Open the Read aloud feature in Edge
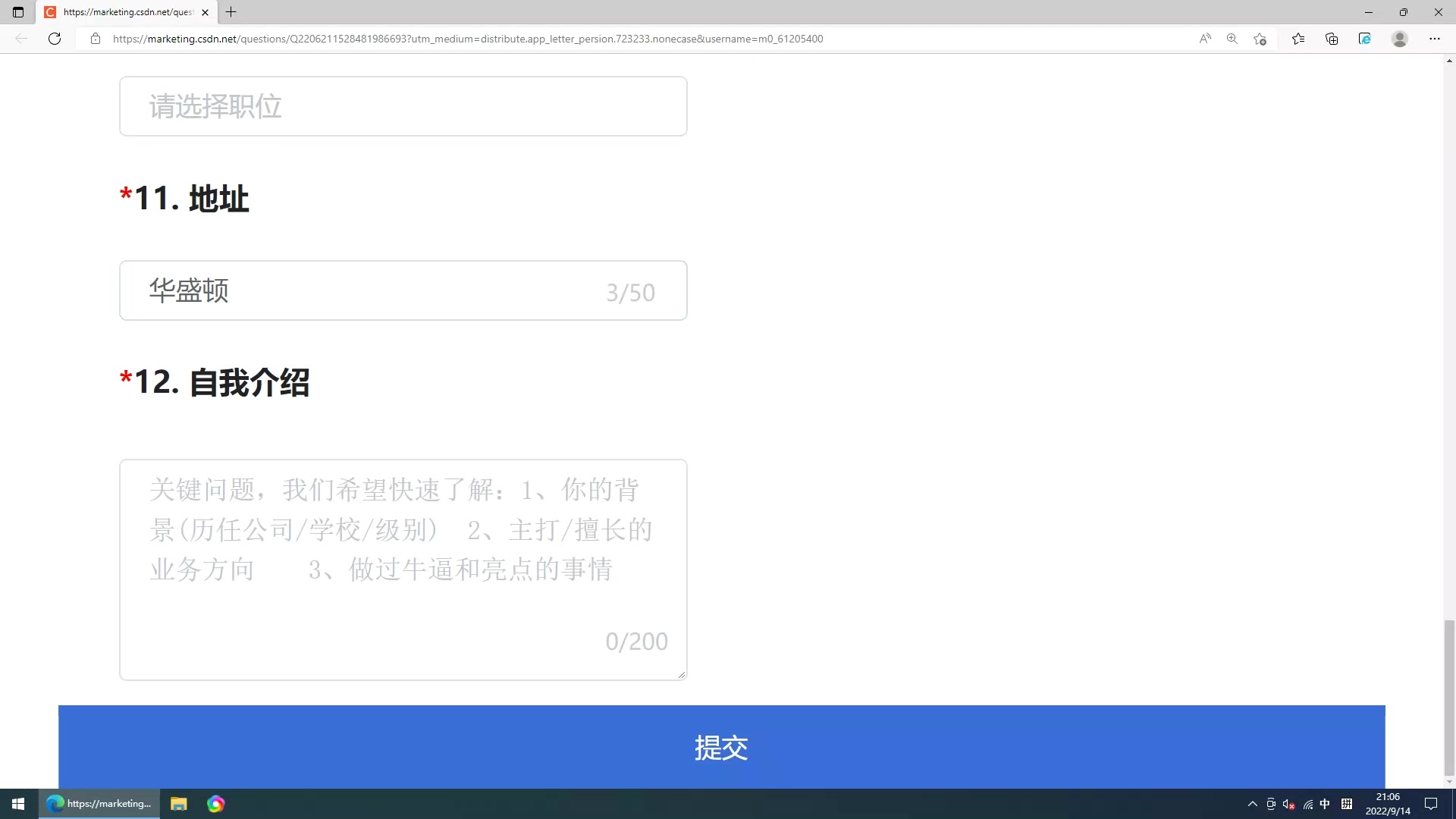 click(x=1205, y=39)
